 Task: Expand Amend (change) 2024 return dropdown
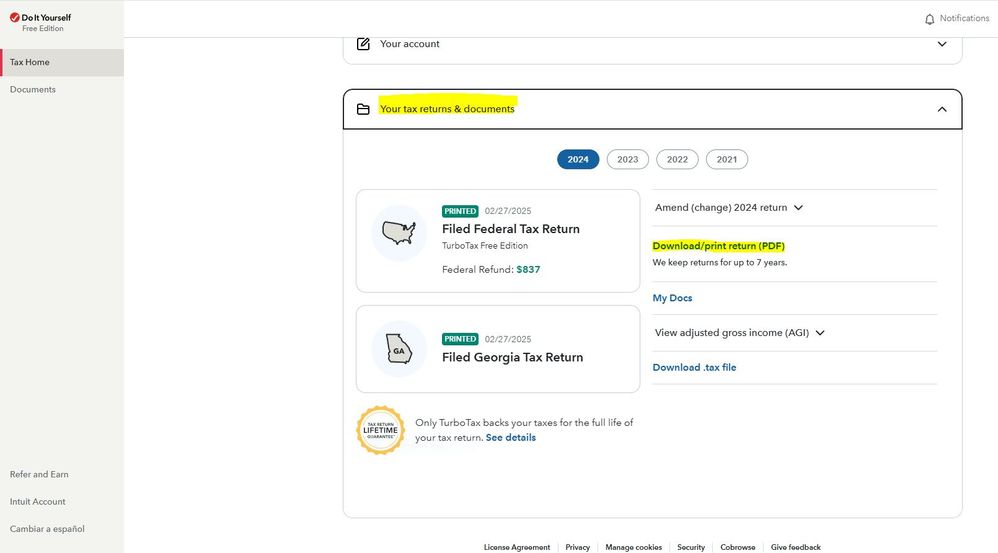click(798, 208)
